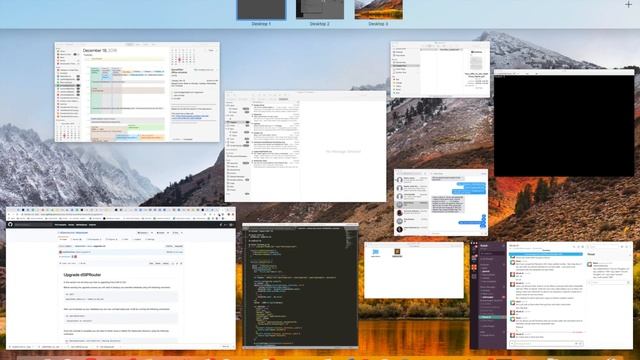Click the minimap in the code editor window
This screenshot has width=640, height=360.
pos(351,239)
